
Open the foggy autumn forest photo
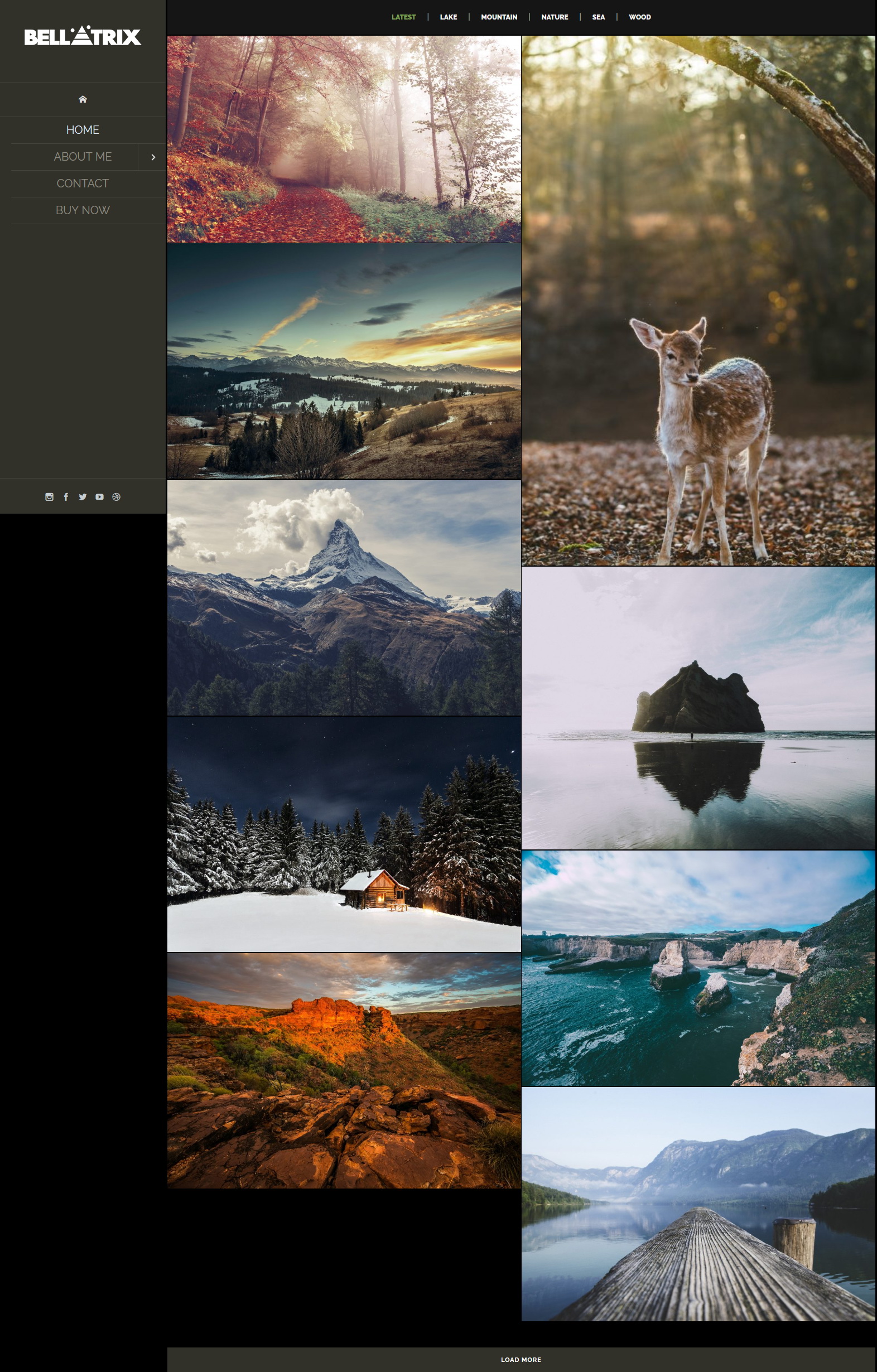344,139
